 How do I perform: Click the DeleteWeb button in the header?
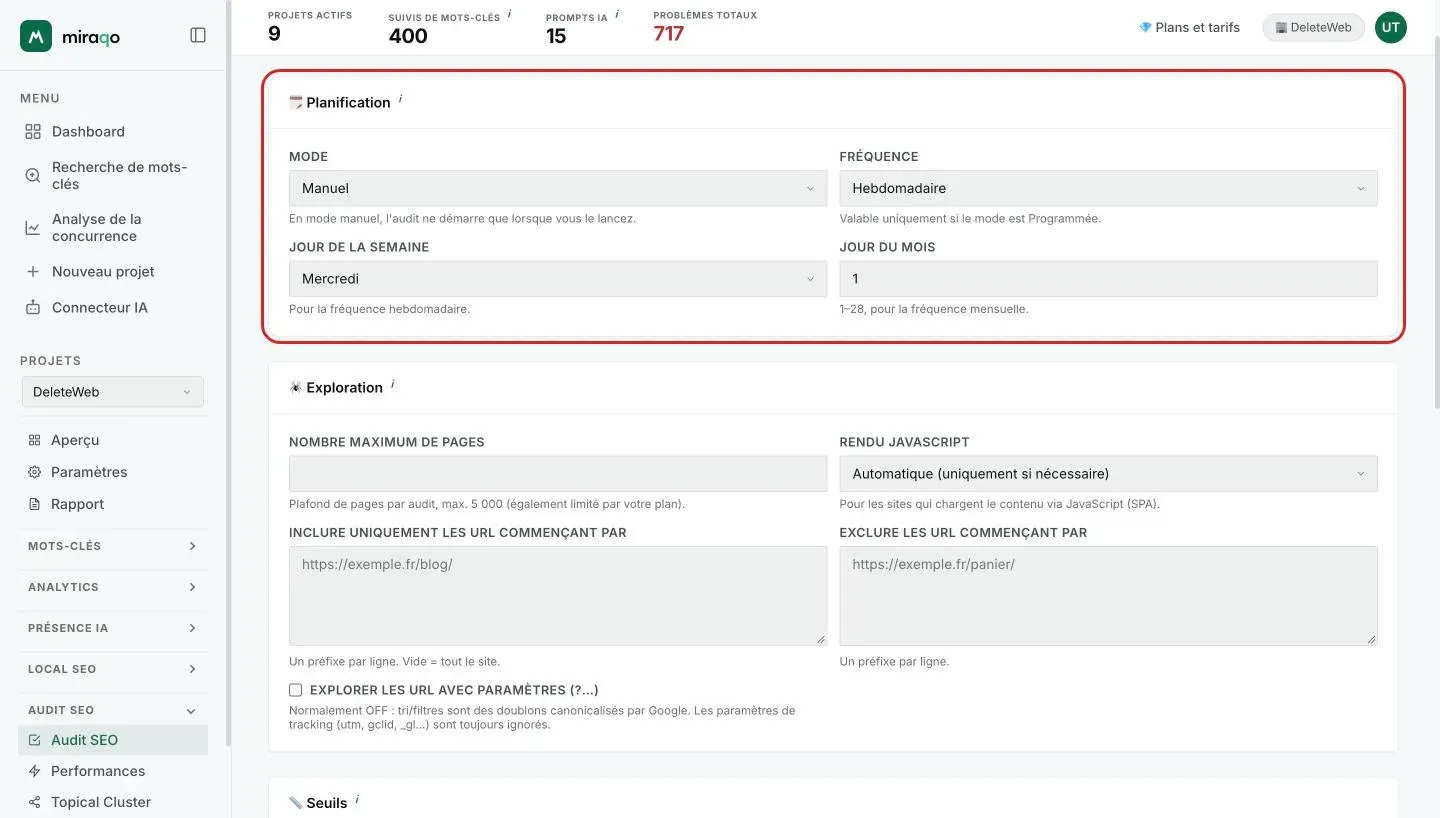click(1313, 28)
